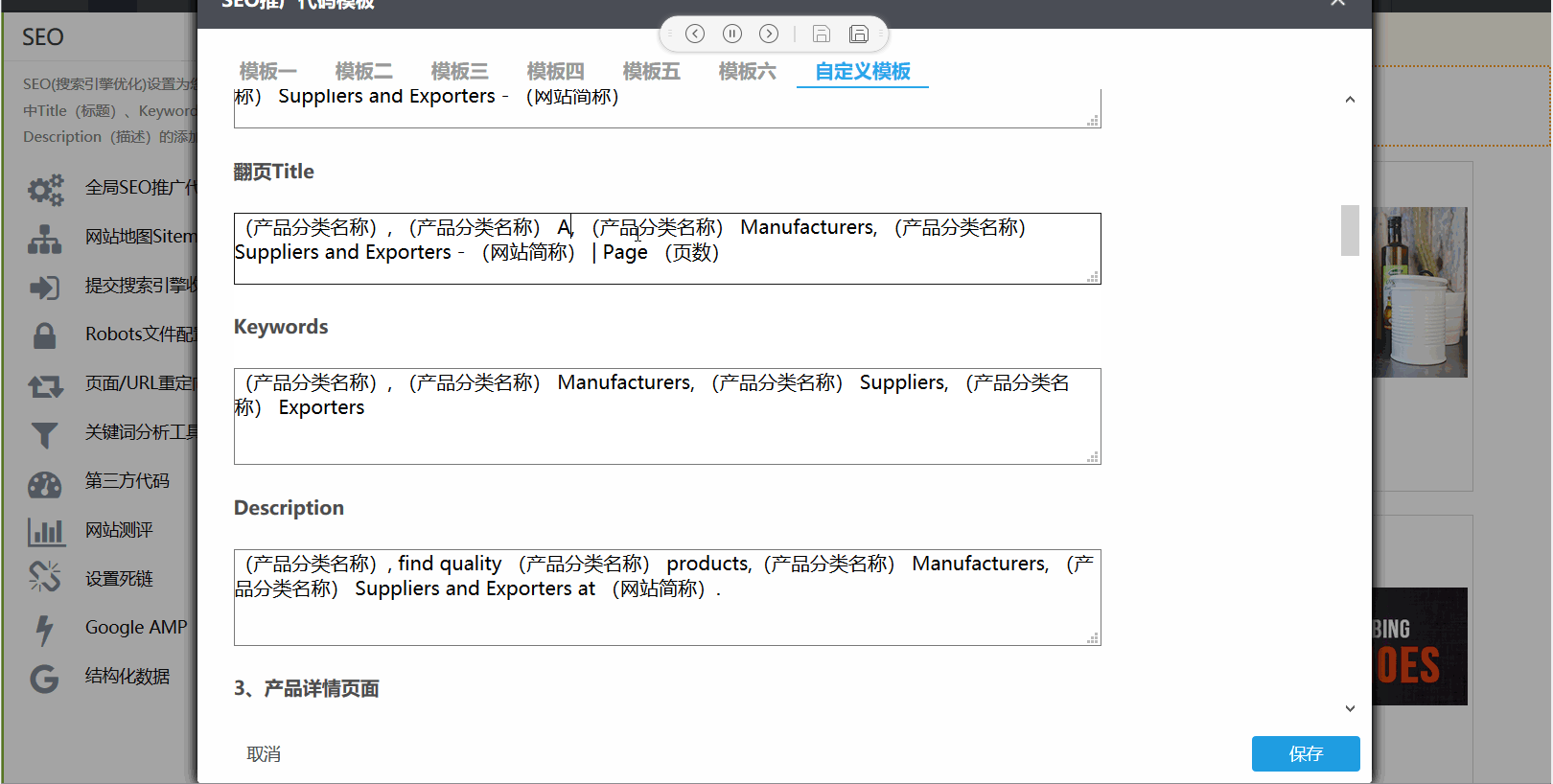Switch to 模板一 tab
Image resolution: width=1553 pixels, height=784 pixels.
click(x=267, y=71)
